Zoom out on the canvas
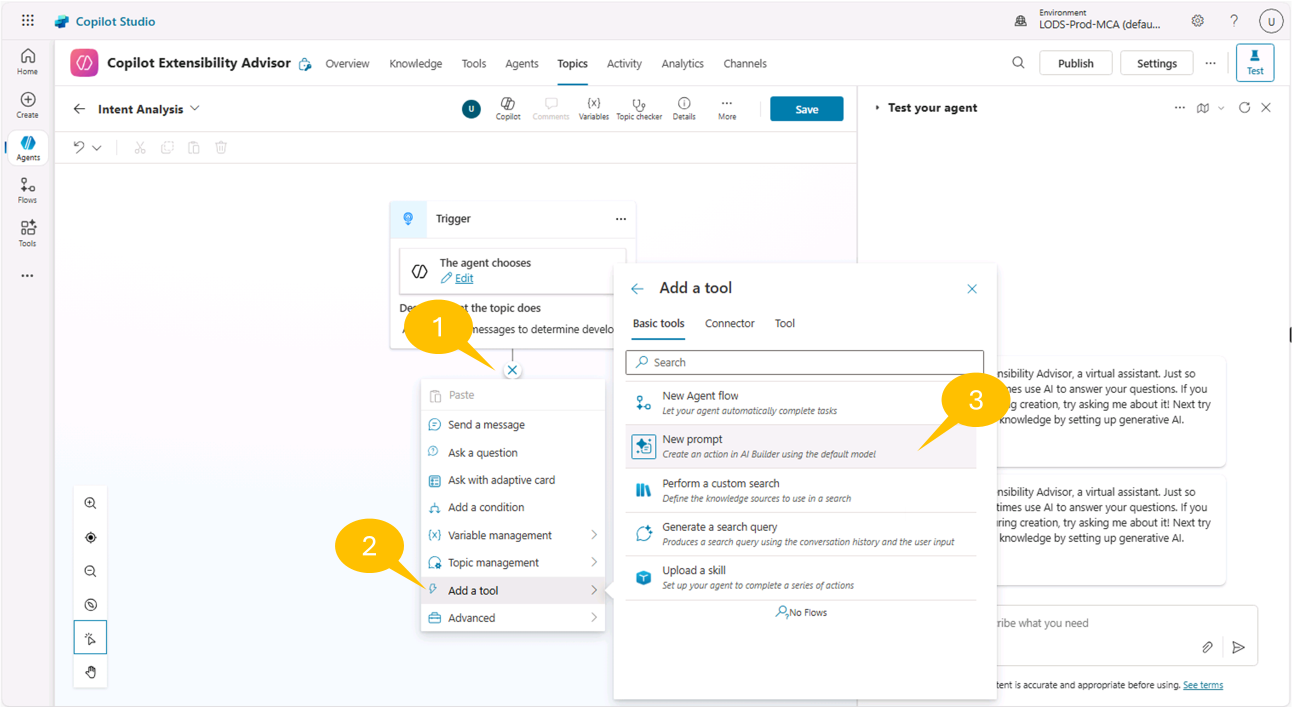 (90, 572)
